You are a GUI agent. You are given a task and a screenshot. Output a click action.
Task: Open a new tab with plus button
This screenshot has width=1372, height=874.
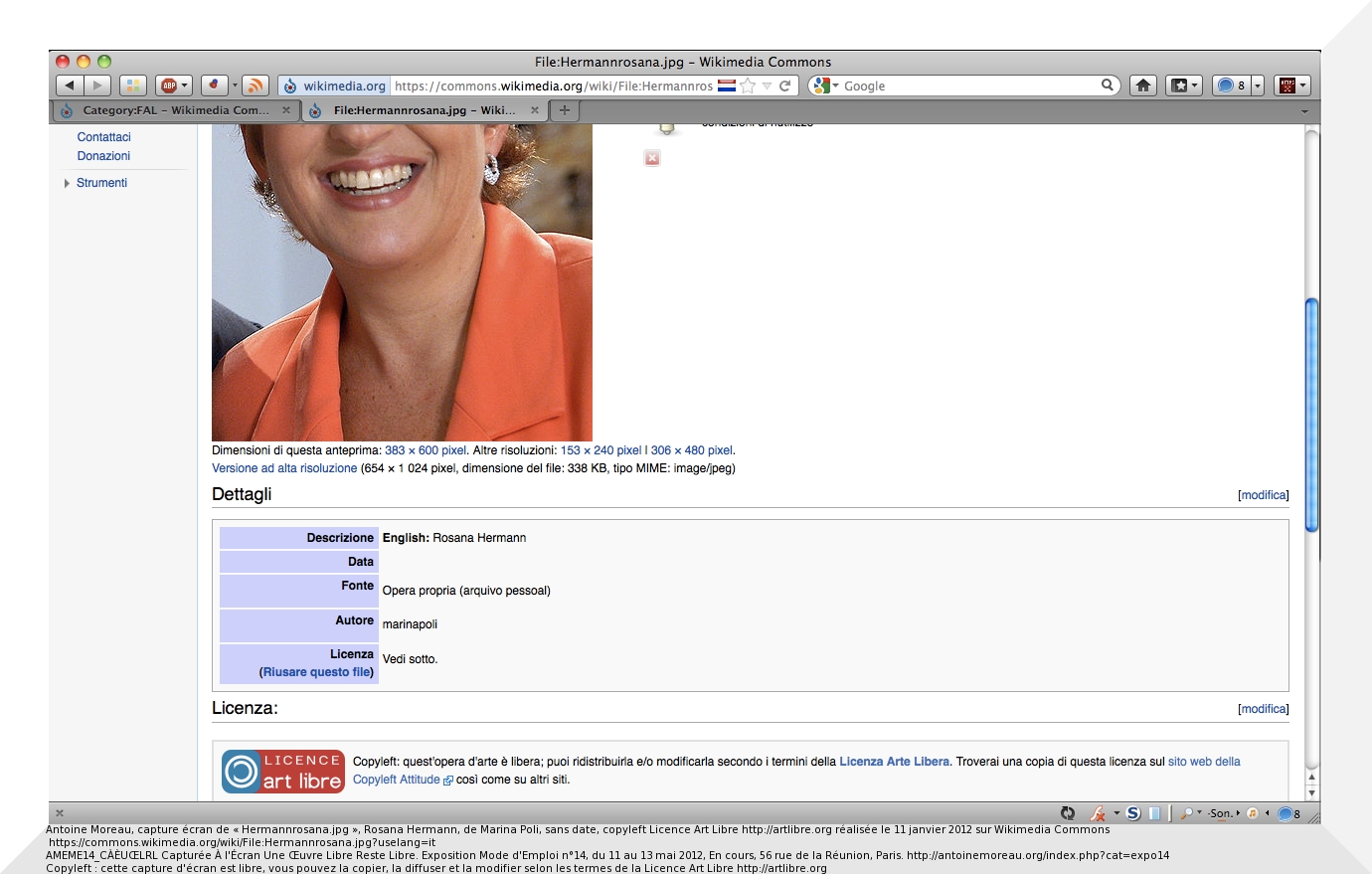click(x=565, y=110)
